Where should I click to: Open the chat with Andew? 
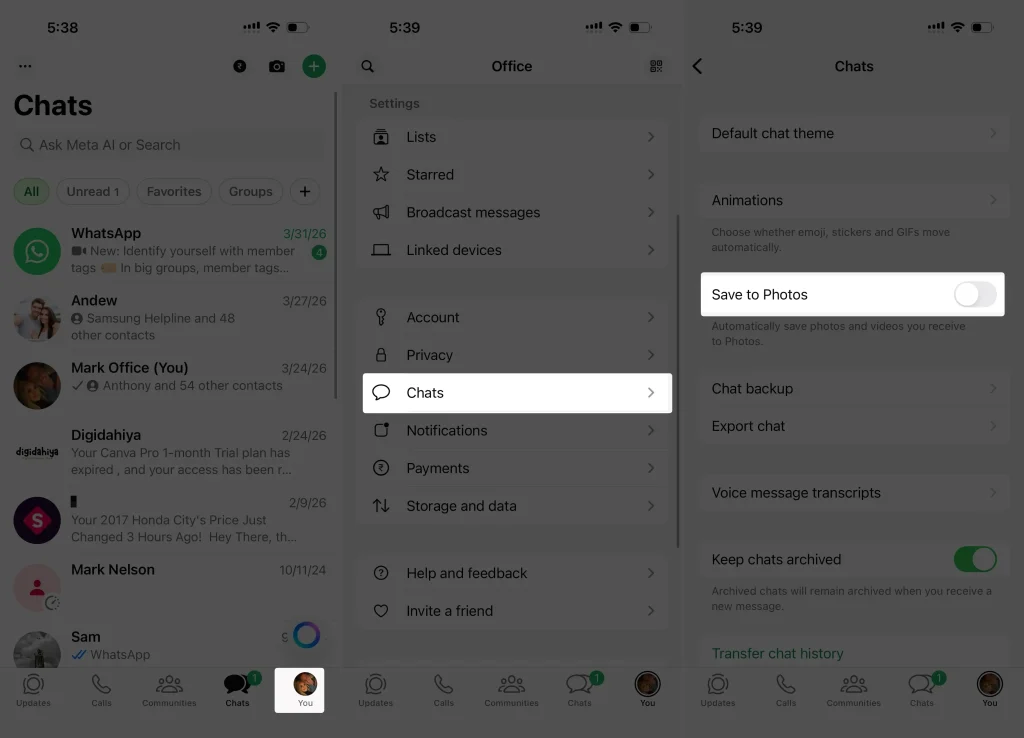(170, 318)
